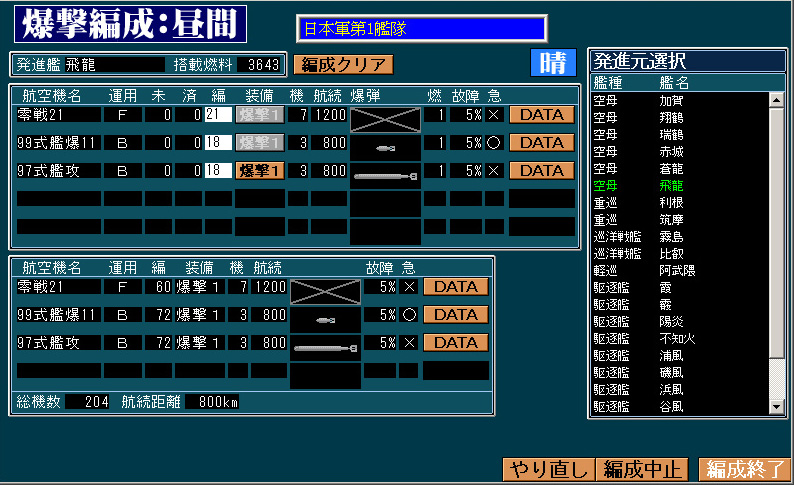The image size is (794, 485).
Task: Click the 発進元選択 panel header
Action: [x=688, y=61]
